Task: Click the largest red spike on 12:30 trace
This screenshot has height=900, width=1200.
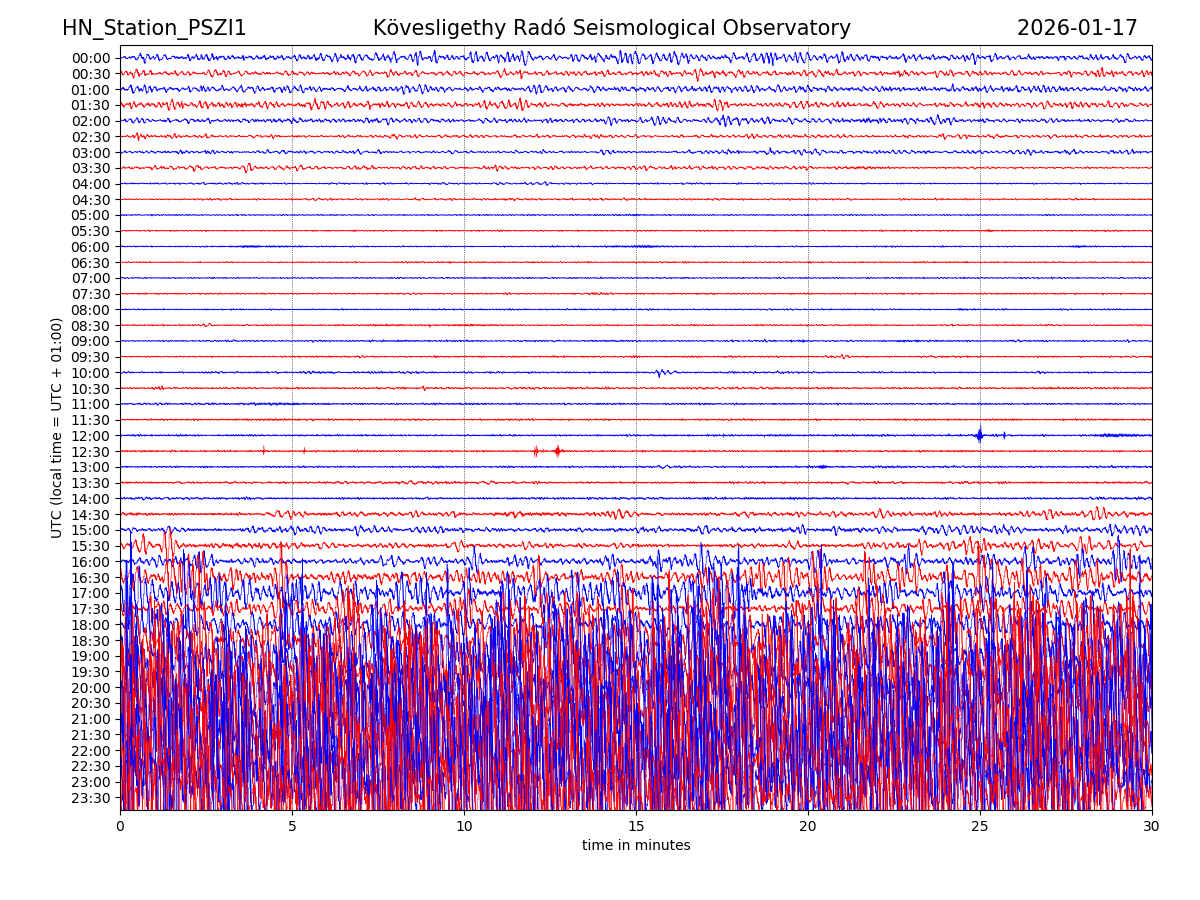Action: tap(557, 451)
